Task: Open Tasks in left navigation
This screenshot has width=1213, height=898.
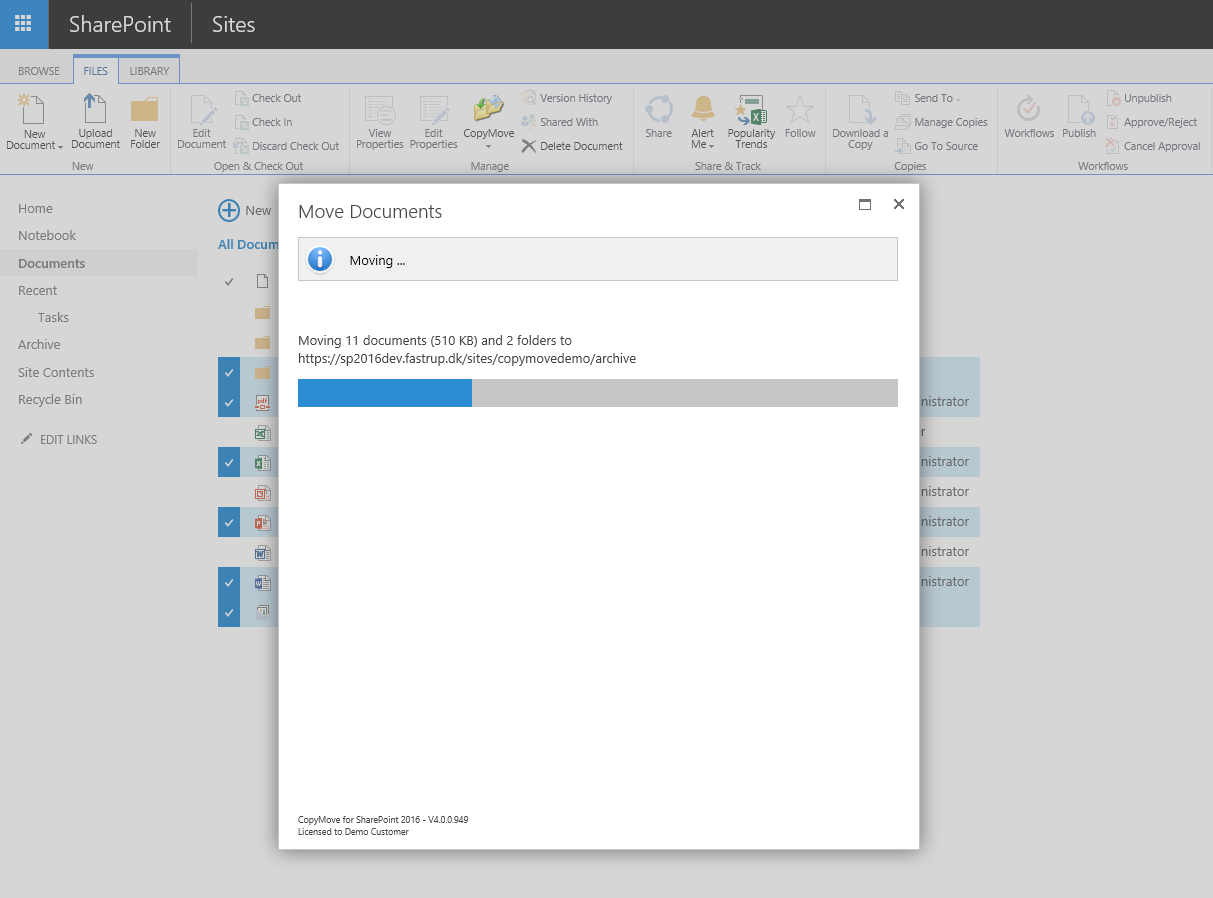Action: click(x=53, y=317)
